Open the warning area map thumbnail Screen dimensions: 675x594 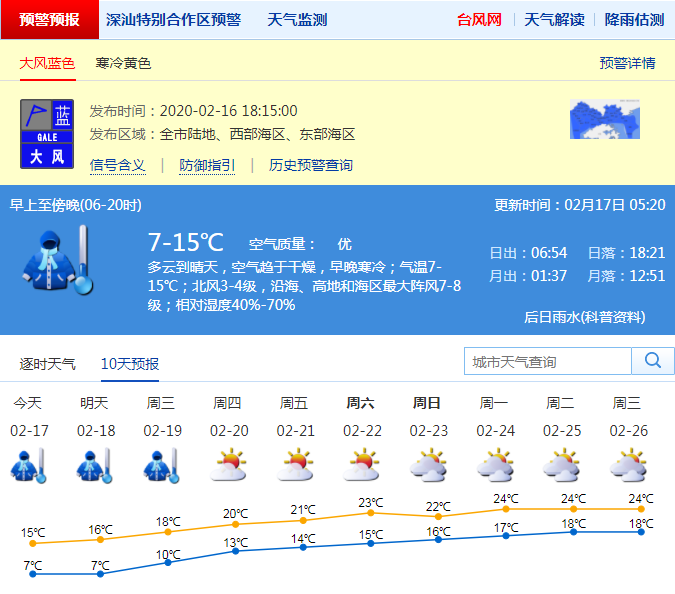pyautogui.click(x=604, y=119)
